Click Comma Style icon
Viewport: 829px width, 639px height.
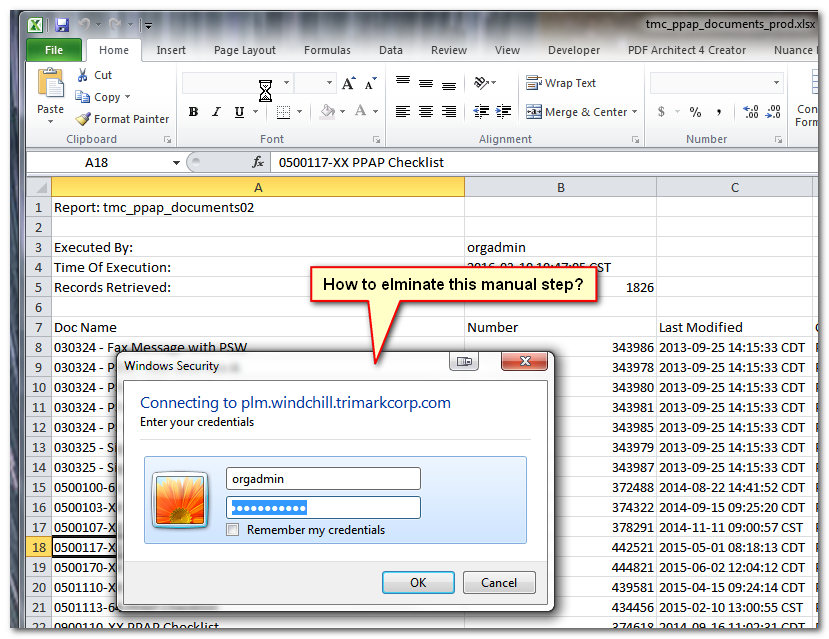point(719,112)
